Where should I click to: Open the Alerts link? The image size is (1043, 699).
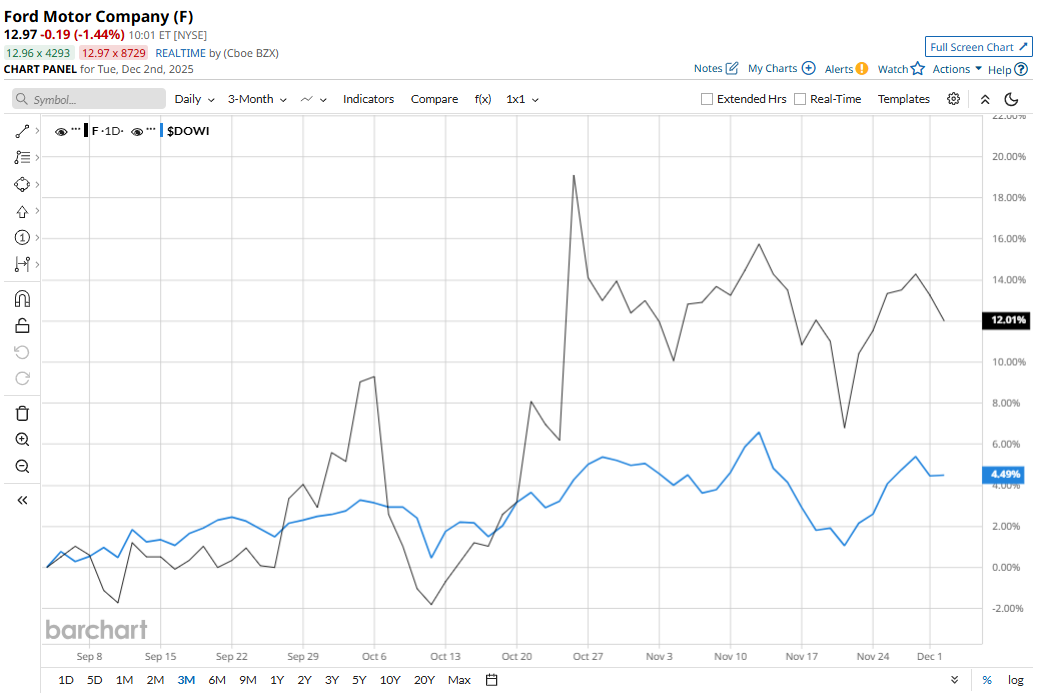839,69
